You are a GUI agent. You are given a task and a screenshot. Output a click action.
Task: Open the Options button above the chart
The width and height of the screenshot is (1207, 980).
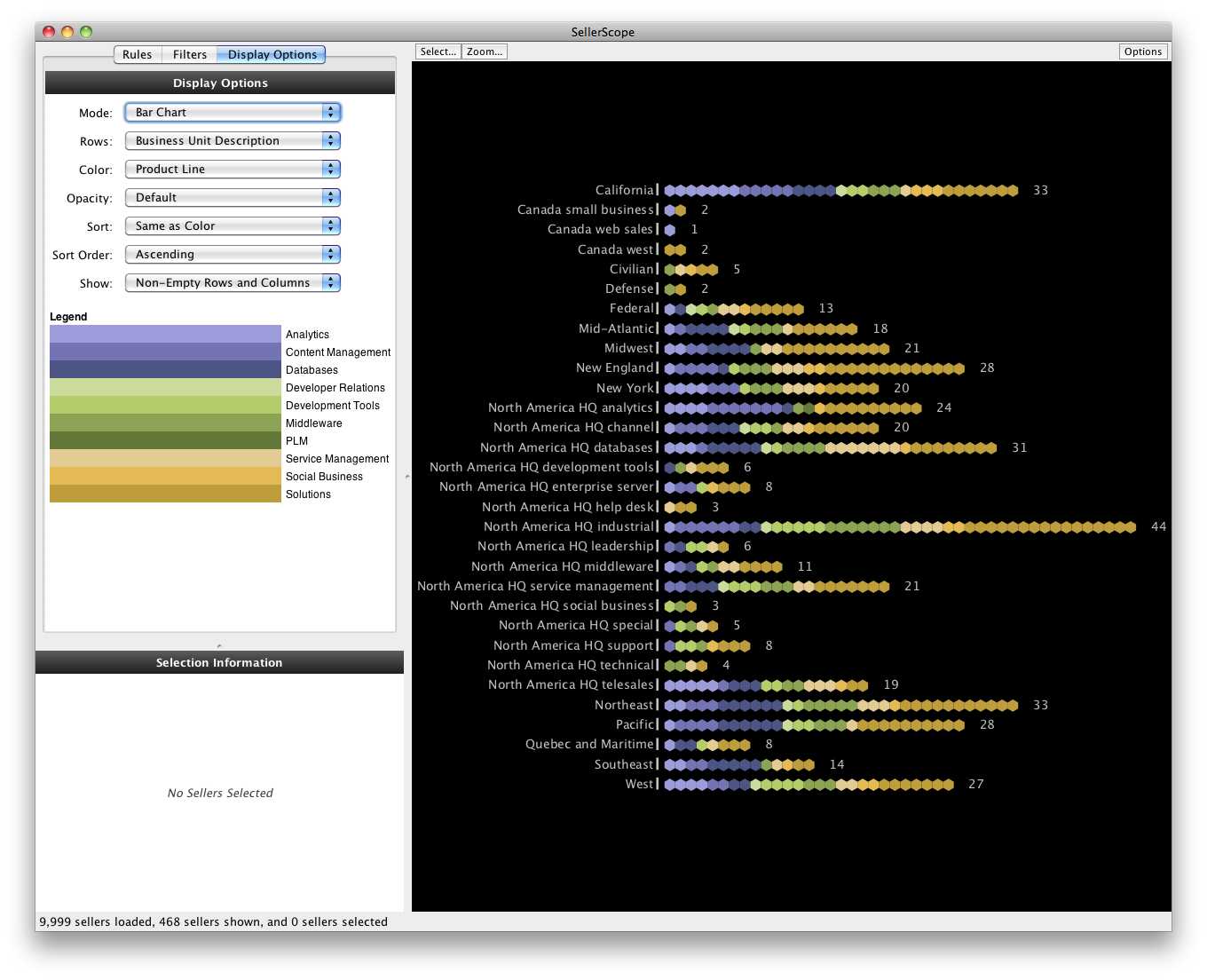click(1143, 51)
